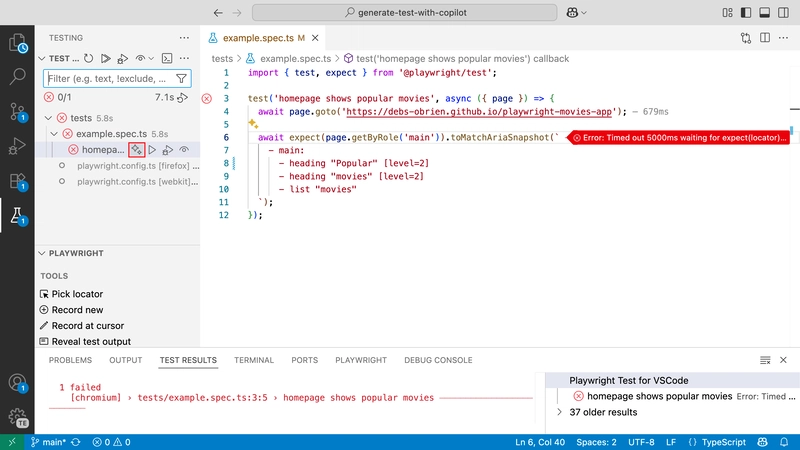The height and width of the screenshot is (450, 800).
Task: Click Record new in Playwright tools
Action: pyautogui.click(x=76, y=310)
